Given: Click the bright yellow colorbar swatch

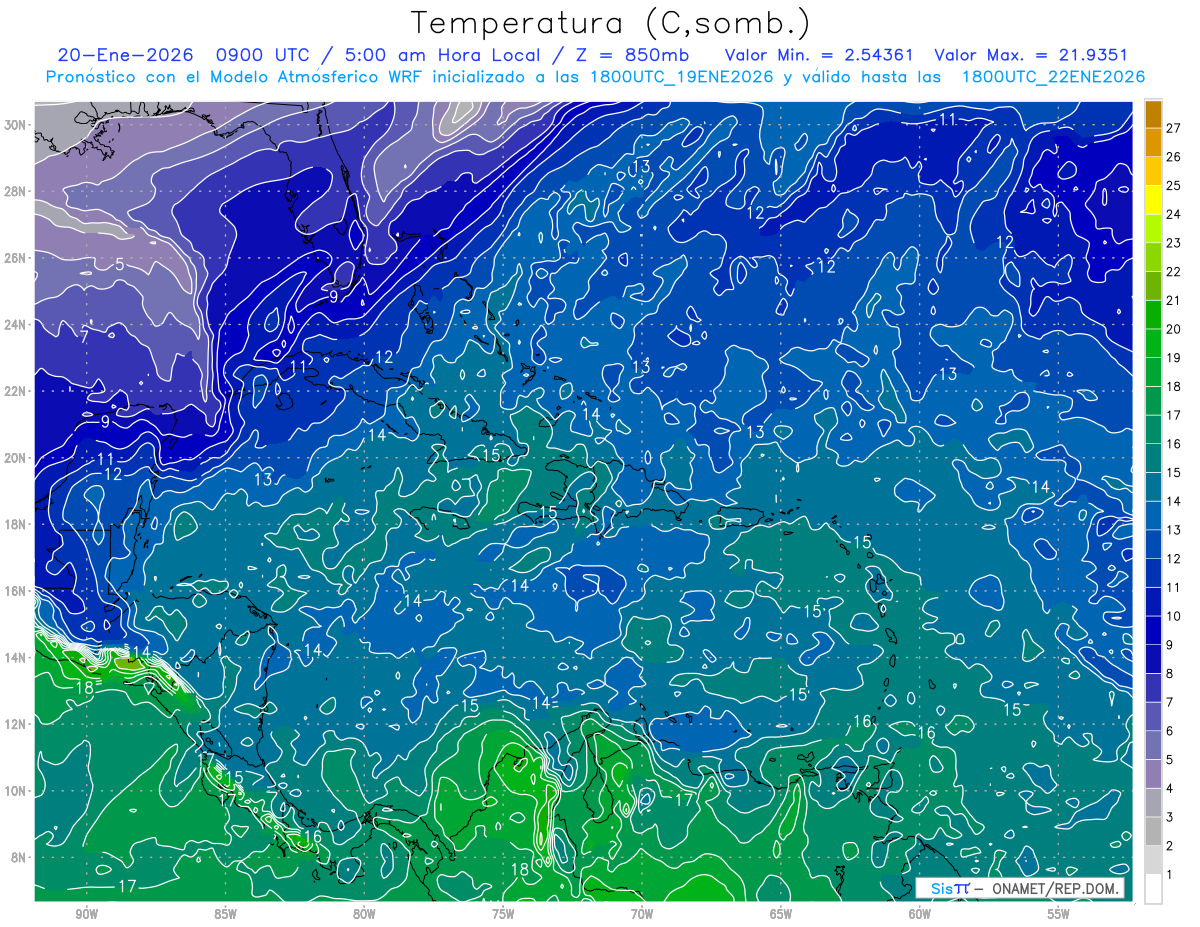Looking at the screenshot, I should point(1153,200).
